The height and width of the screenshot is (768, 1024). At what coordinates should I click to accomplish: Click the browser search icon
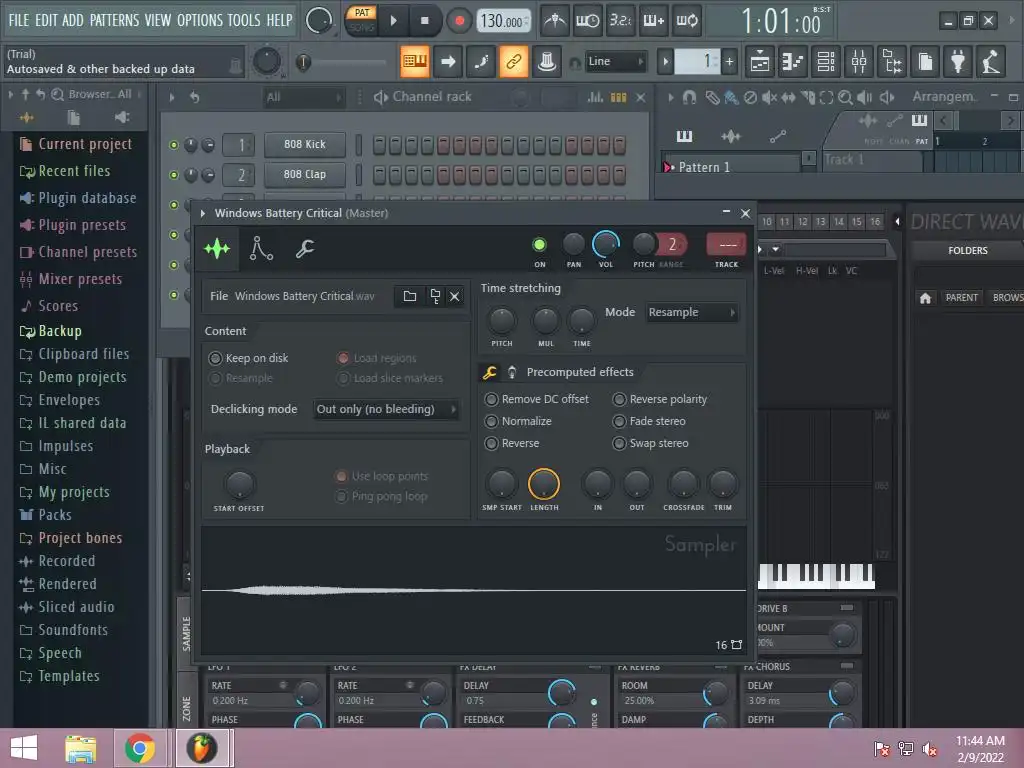coord(57,95)
